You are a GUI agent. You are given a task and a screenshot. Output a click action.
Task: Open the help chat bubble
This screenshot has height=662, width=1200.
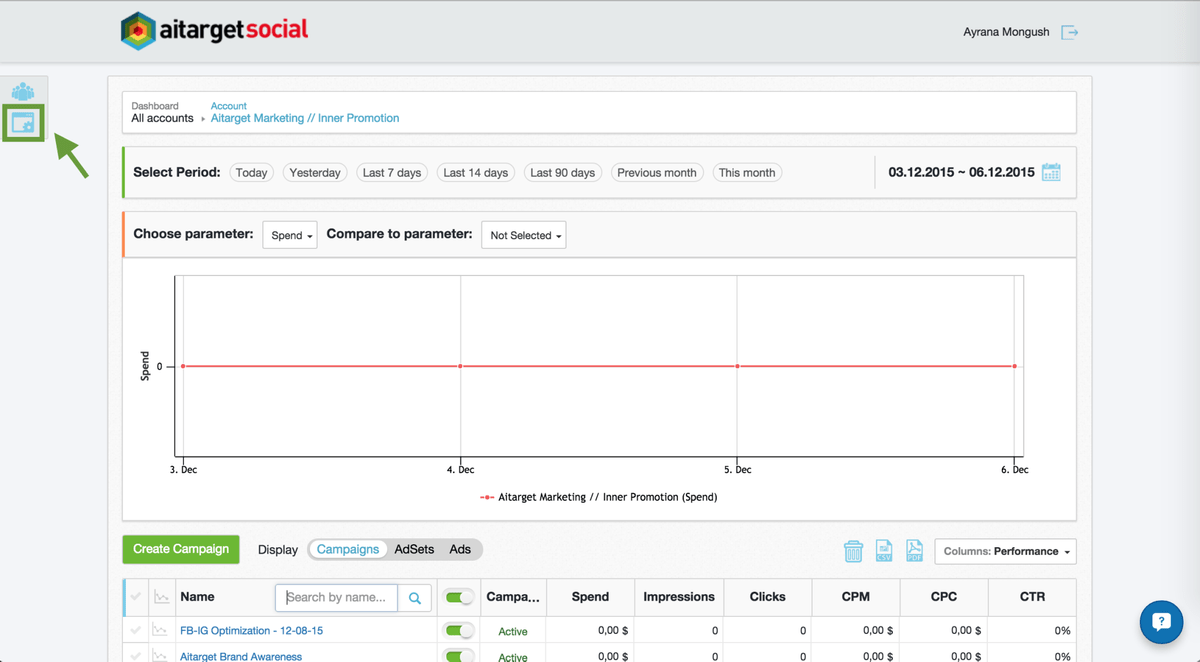(1161, 622)
